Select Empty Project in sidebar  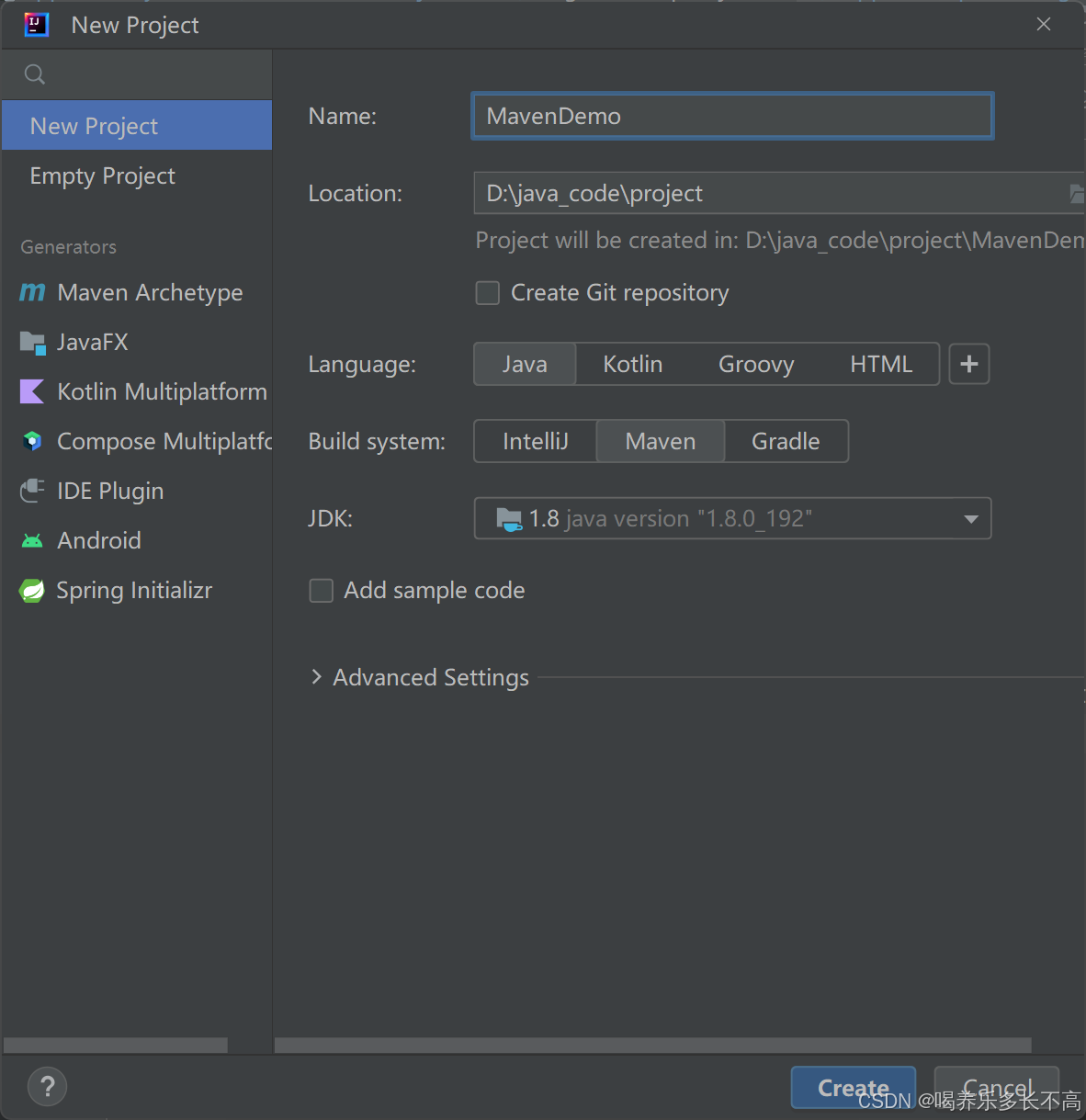pos(136,175)
